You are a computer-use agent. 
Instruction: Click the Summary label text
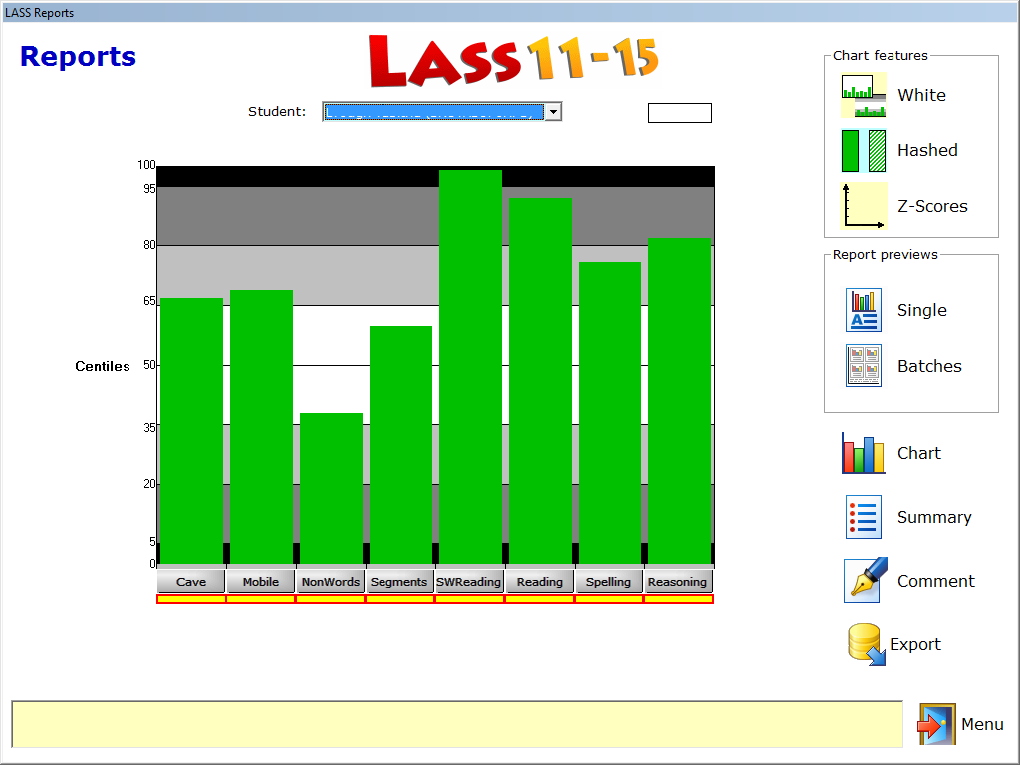point(934,517)
